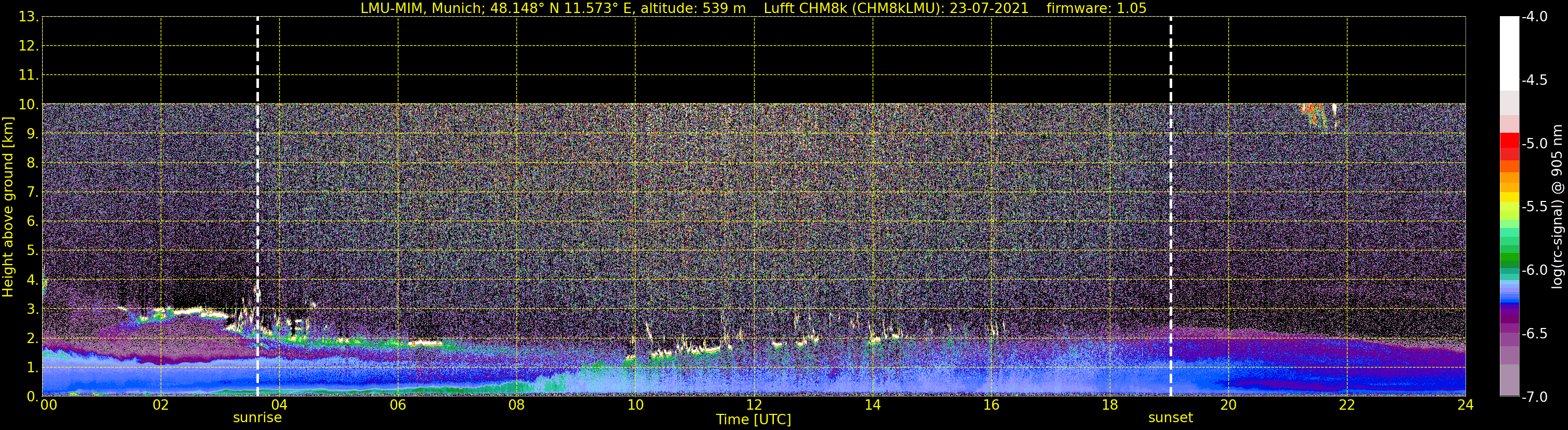Click the x-axis tick label '14'

click(873, 405)
